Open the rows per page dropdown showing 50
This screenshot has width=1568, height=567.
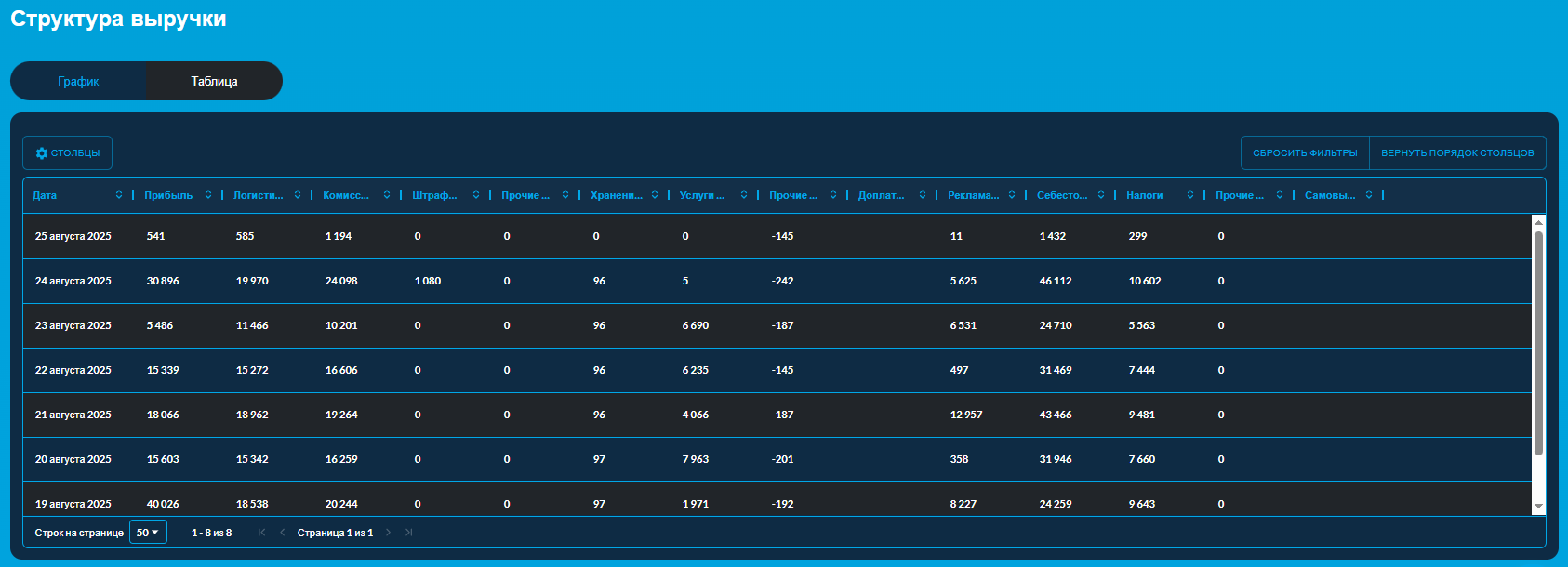148,533
